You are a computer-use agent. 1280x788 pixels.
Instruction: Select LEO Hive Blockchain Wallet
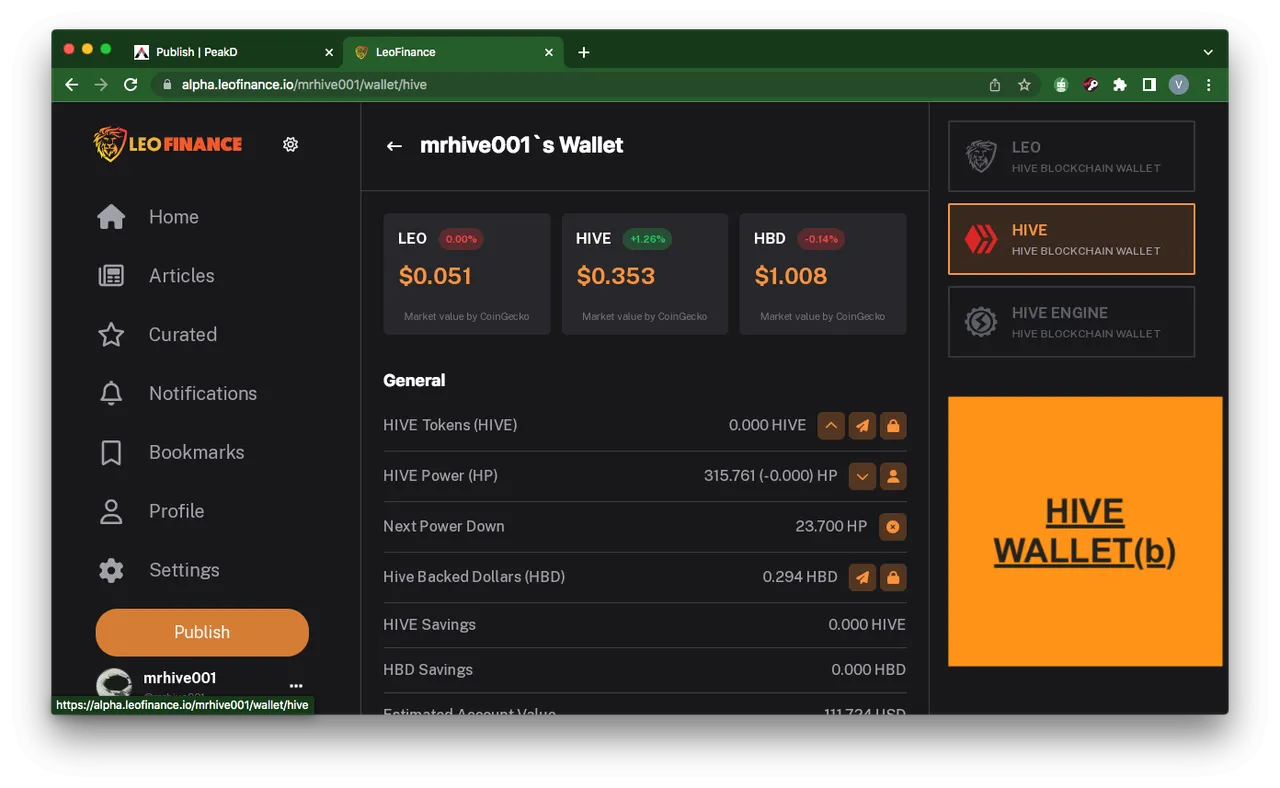tap(1071, 156)
